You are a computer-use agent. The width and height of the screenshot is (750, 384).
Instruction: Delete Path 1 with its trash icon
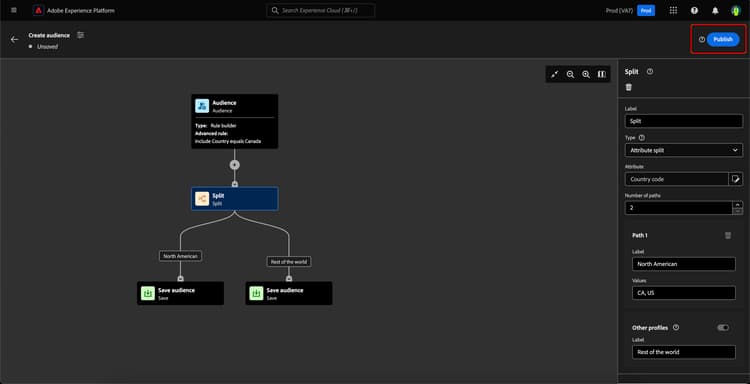pyautogui.click(x=728, y=235)
